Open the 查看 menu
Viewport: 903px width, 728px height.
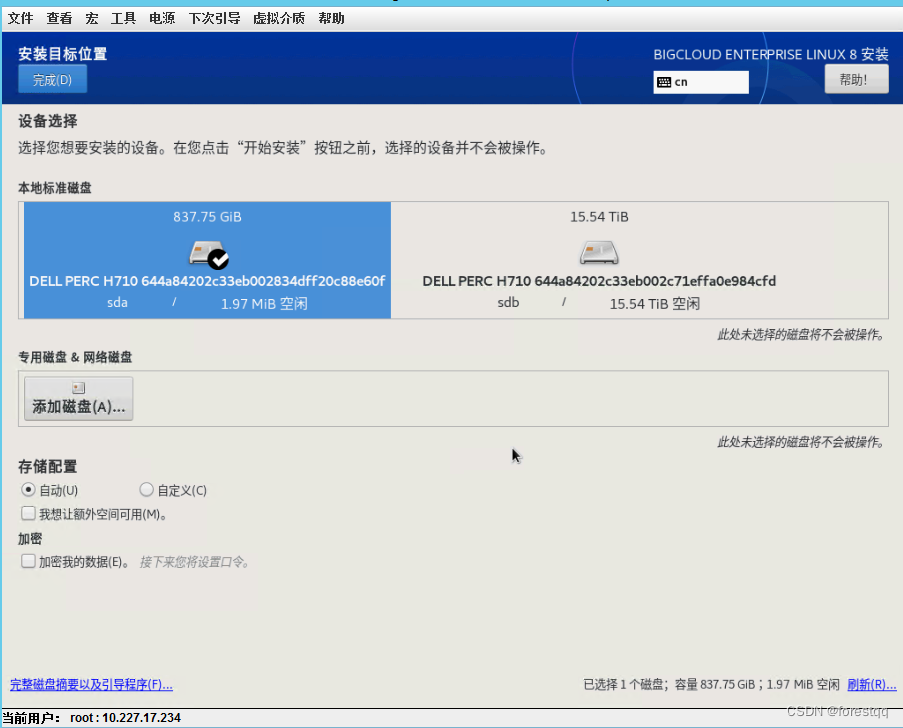pos(59,18)
